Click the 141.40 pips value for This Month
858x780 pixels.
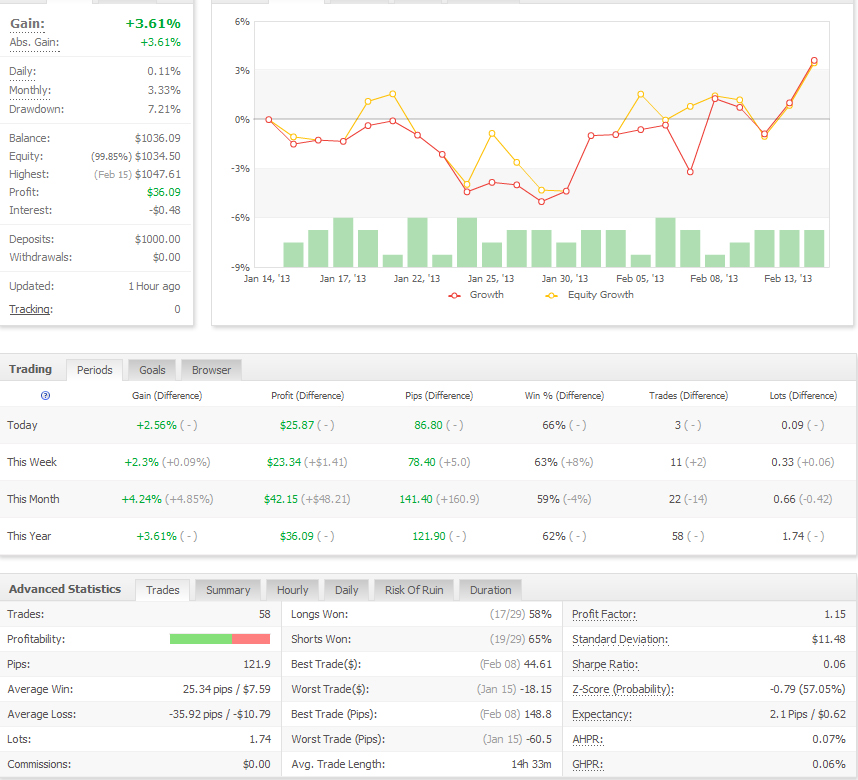pyautogui.click(x=416, y=499)
